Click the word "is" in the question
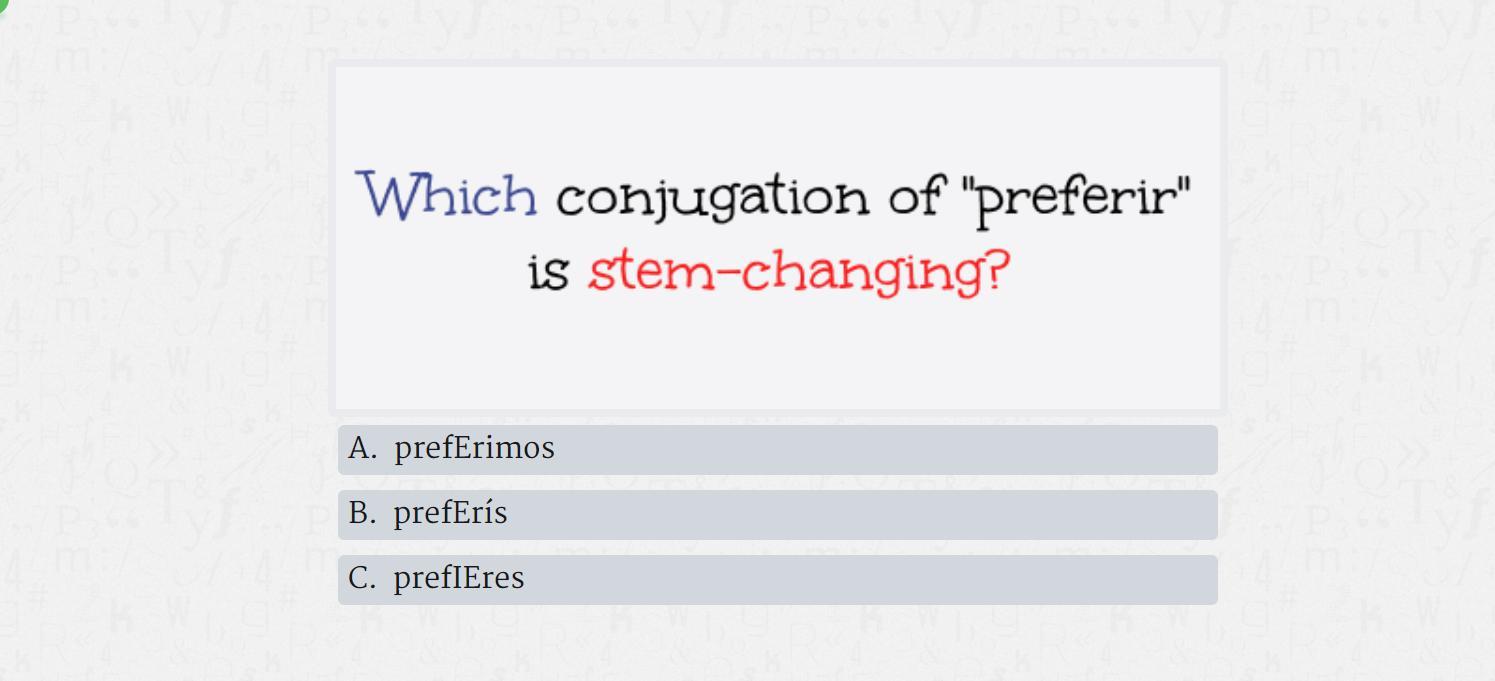The height and width of the screenshot is (681, 1495). tap(548, 272)
